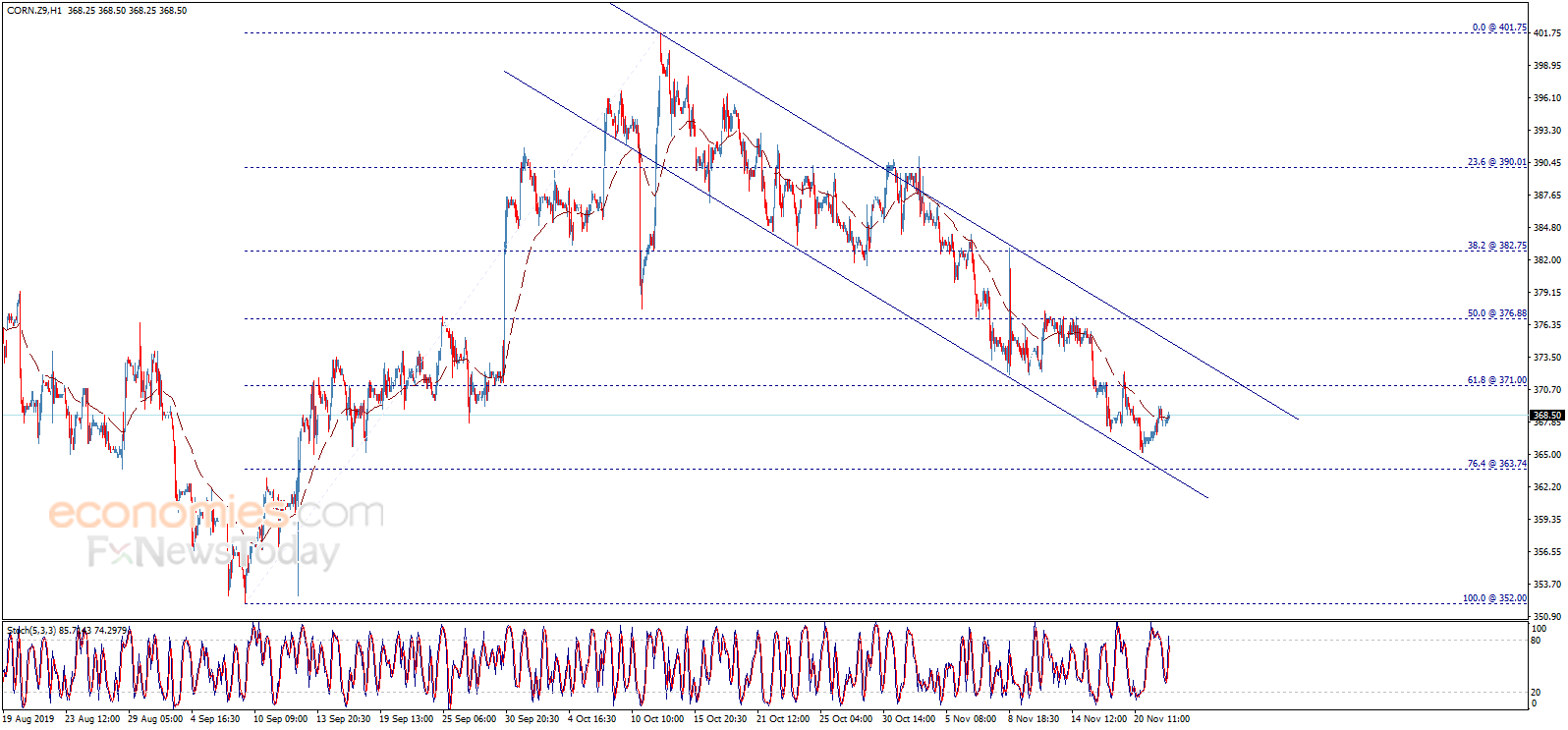Click the '23.6 @ 390.01' Fibonacci label
The image size is (1568, 730).
(1497, 162)
